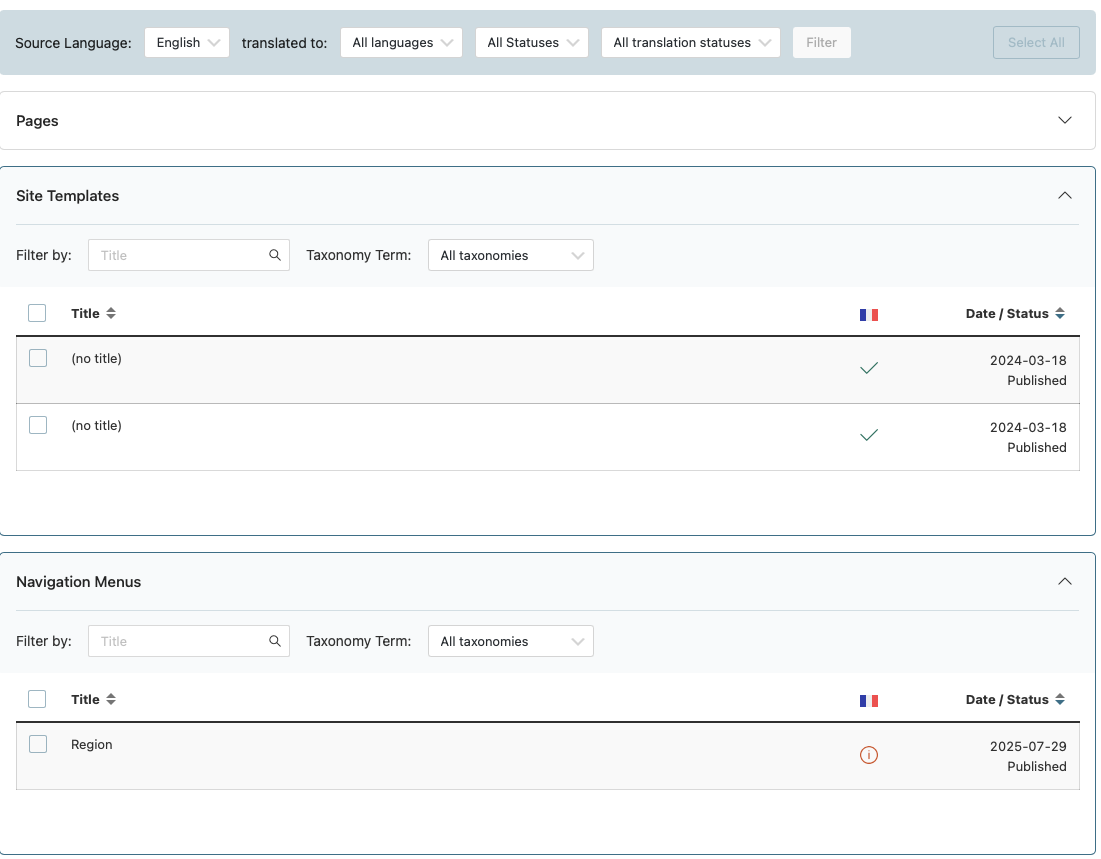This screenshot has width=1101, height=859.
Task: Check the Region menu checkbox
Action: point(38,744)
